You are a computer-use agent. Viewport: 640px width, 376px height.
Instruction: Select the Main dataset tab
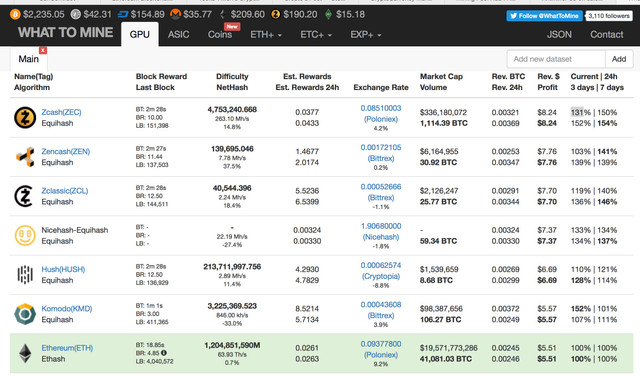point(29,59)
